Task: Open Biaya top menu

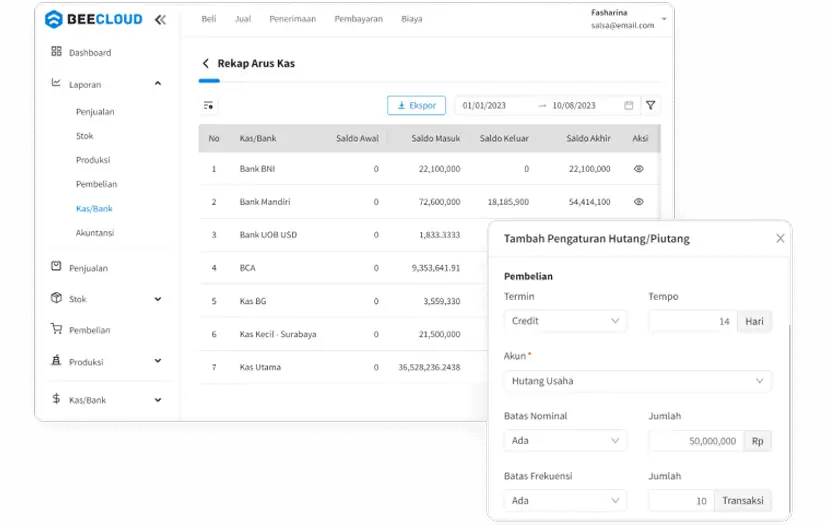Action: pos(411,19)
